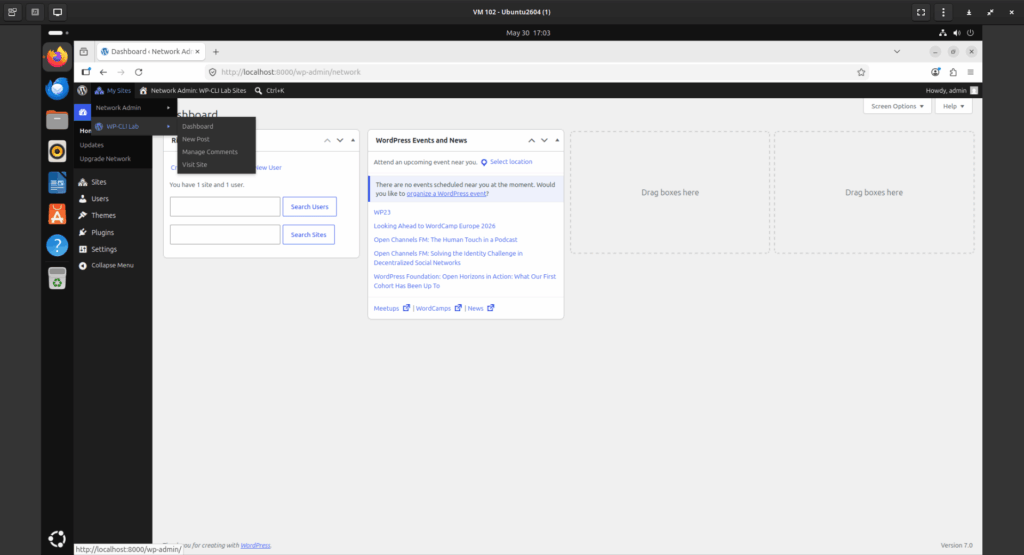
Task: Toggle the Right Now widget panel
Action: (353, 140)
